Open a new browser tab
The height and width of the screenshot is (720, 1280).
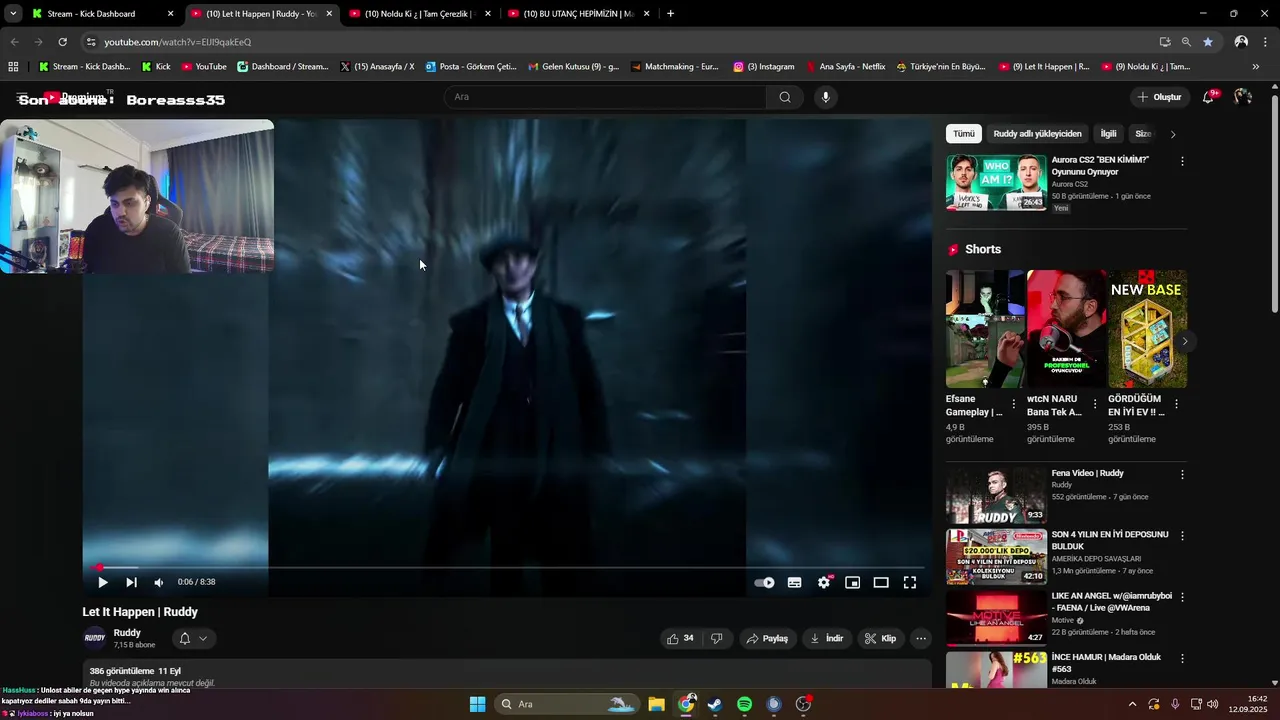(x=670, y=14)
